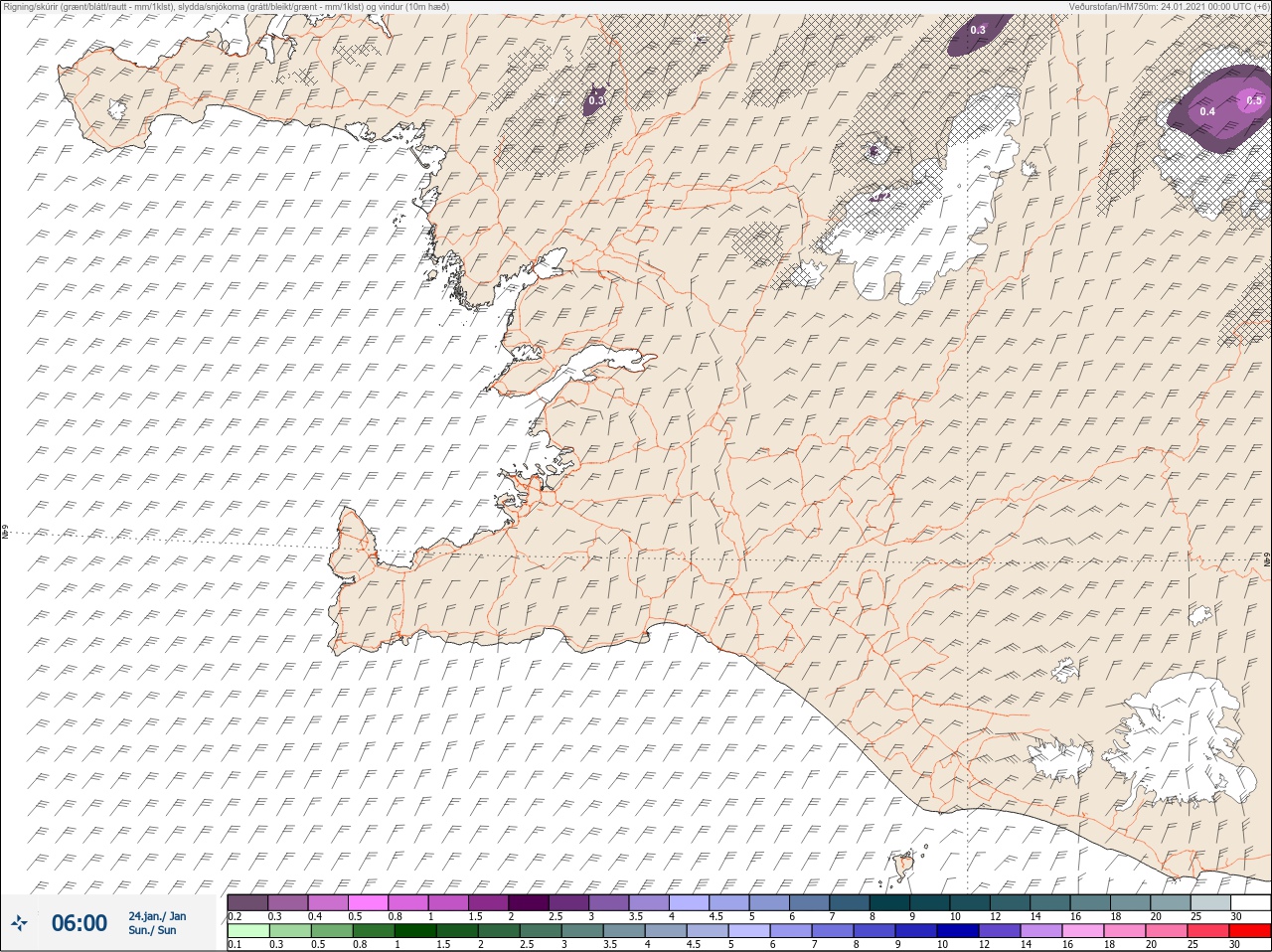Select the snow legend swatch for 18–20
The height and width of the screenshot is (952, 1272).
click(x=1131, y=902)
